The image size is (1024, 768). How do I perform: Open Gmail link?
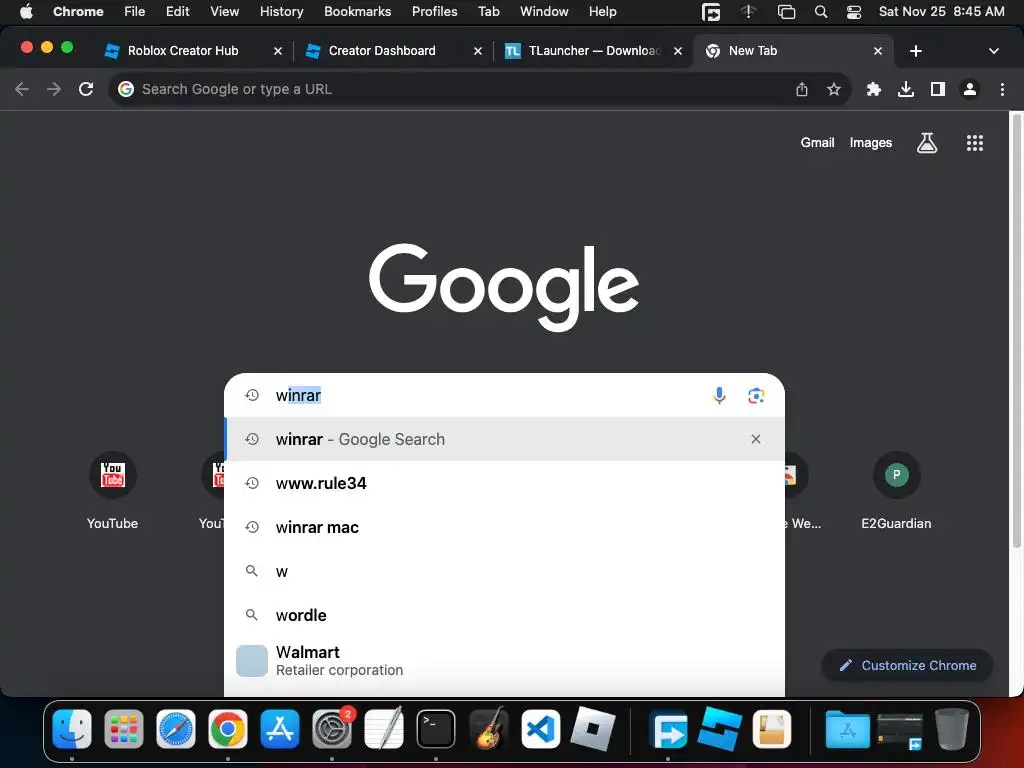(x=817, y=142)
